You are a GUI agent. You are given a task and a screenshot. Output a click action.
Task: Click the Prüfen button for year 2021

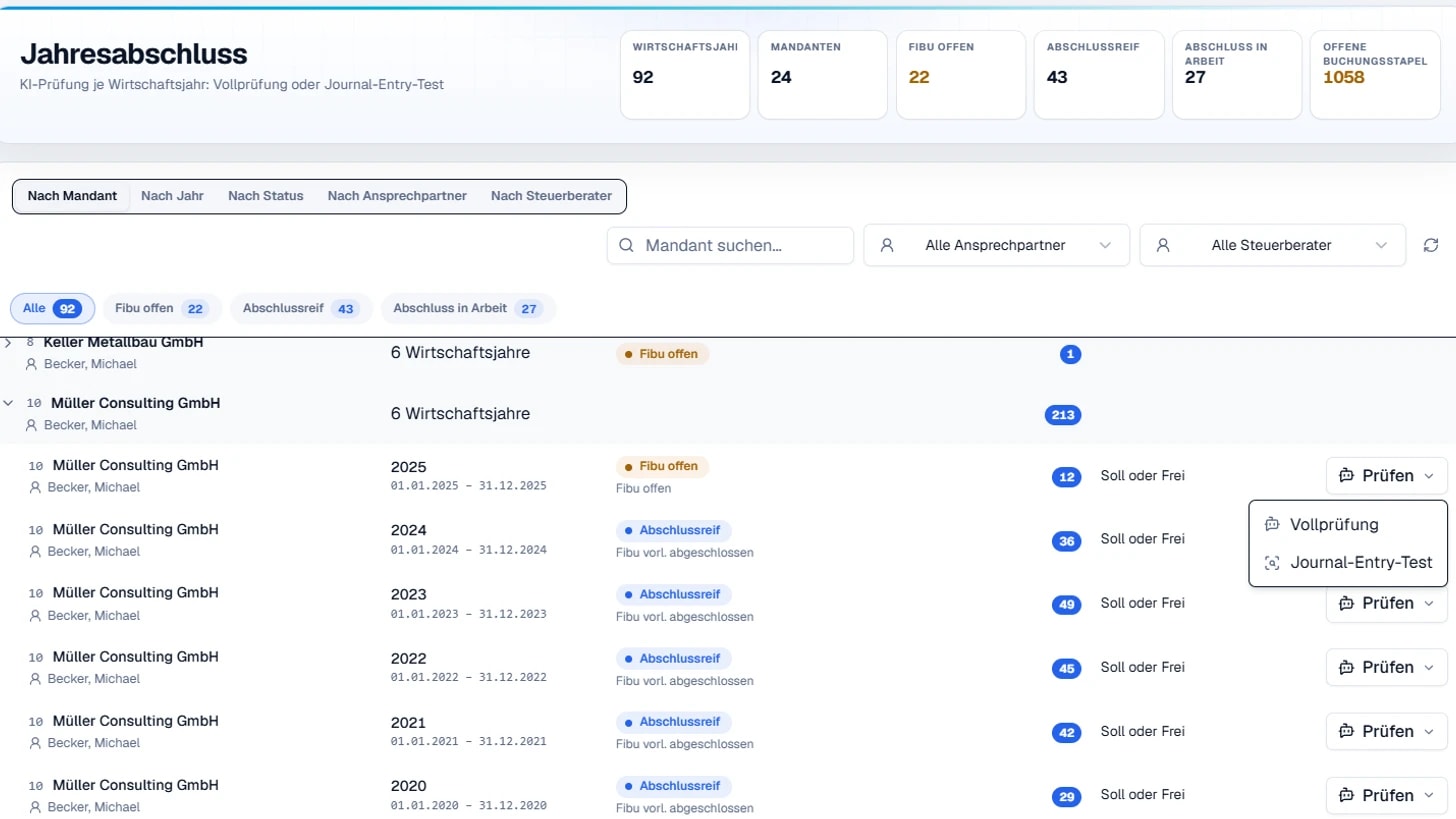[x=1387, y=731]
